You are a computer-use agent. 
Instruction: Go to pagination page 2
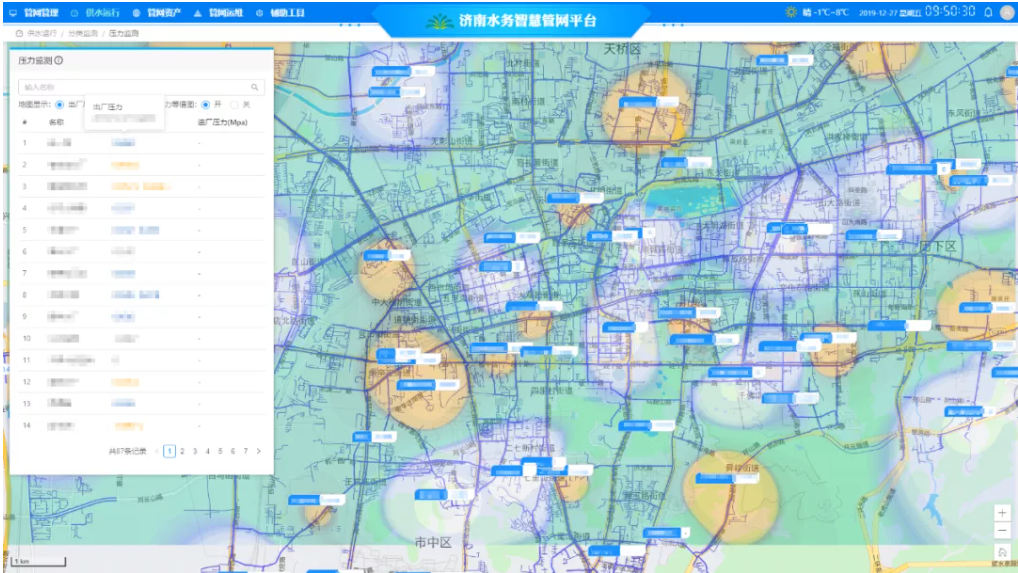(x=182, y=451)
